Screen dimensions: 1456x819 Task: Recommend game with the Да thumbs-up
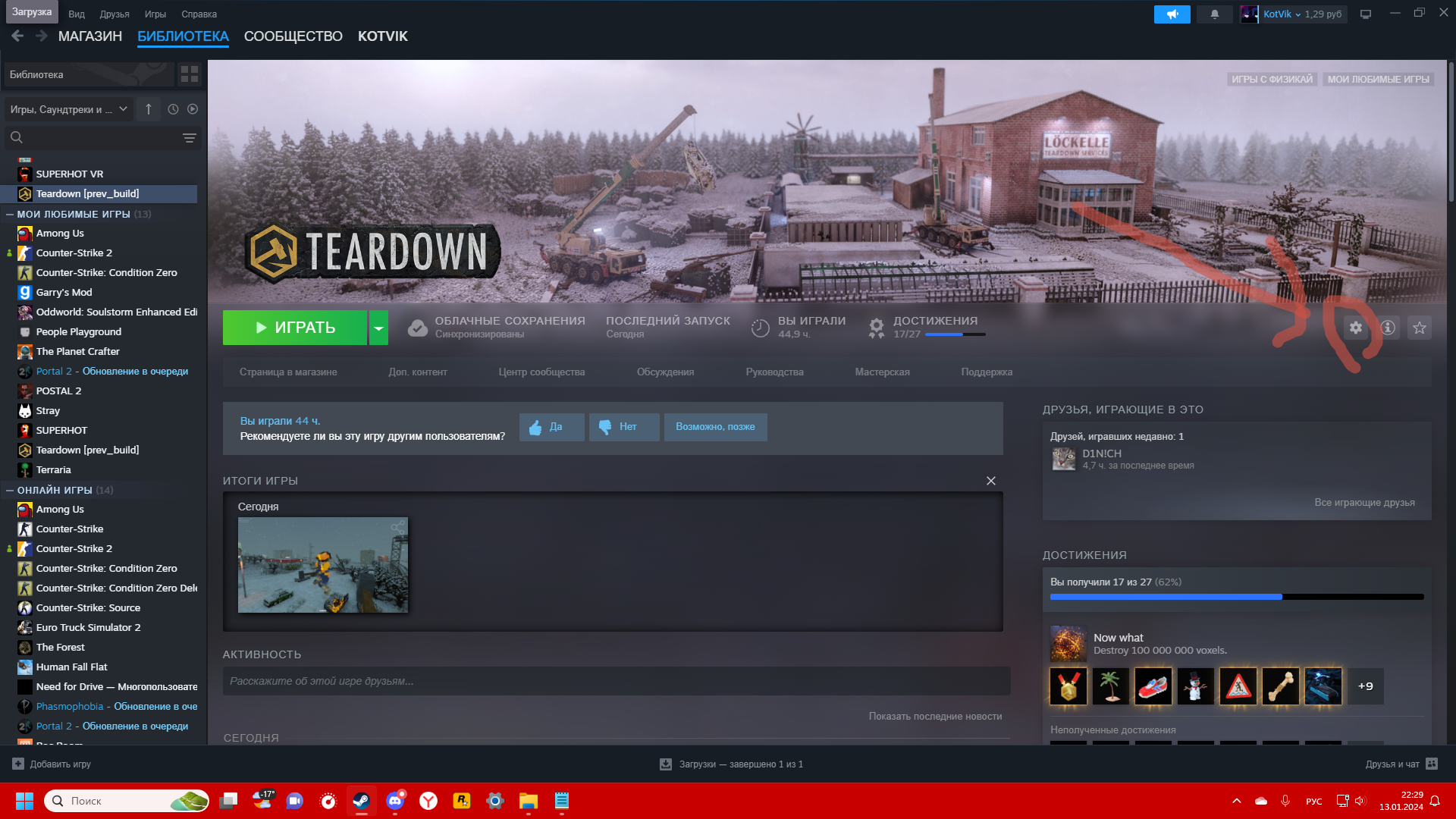pos(551,427)
